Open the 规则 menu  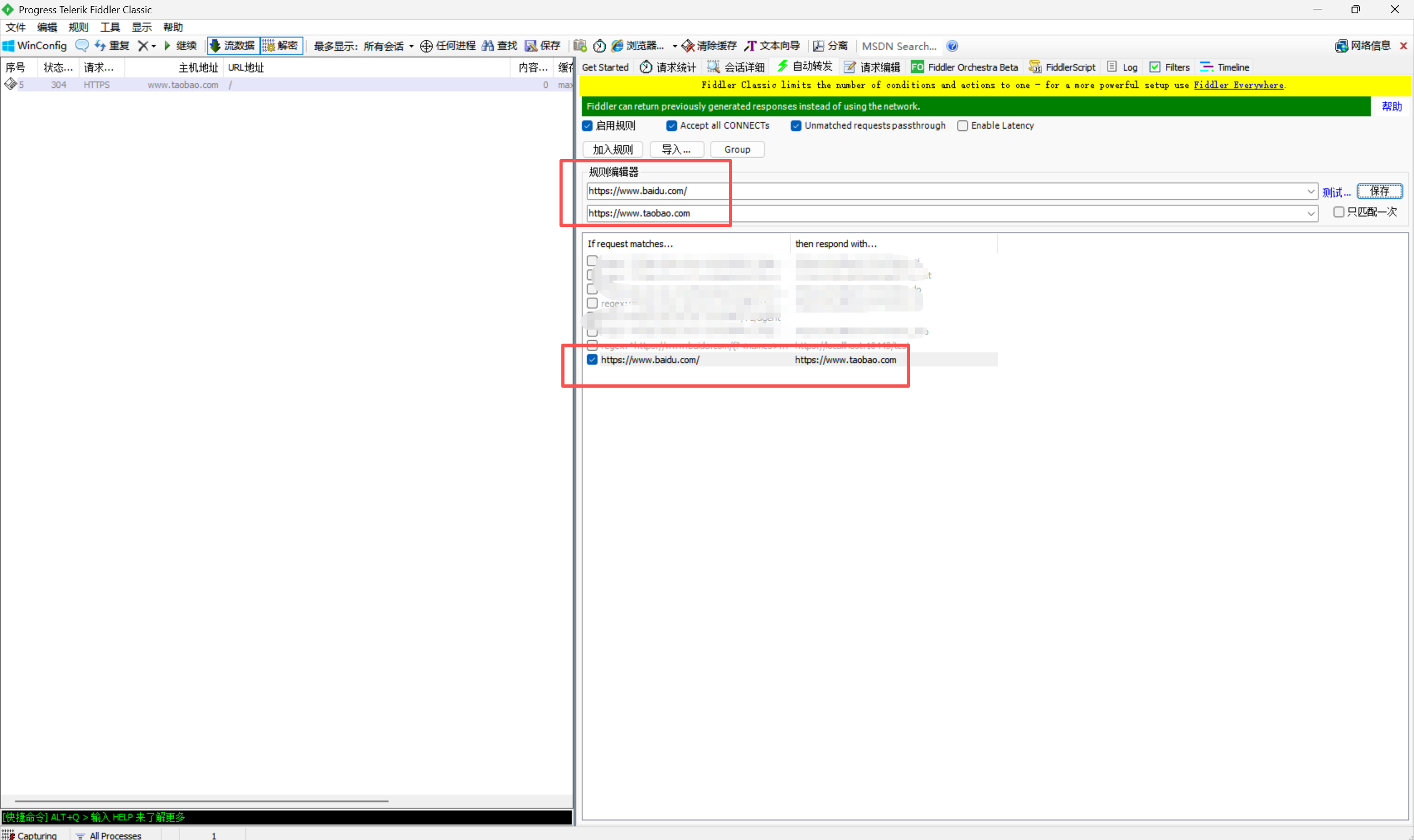click(78, 27)
